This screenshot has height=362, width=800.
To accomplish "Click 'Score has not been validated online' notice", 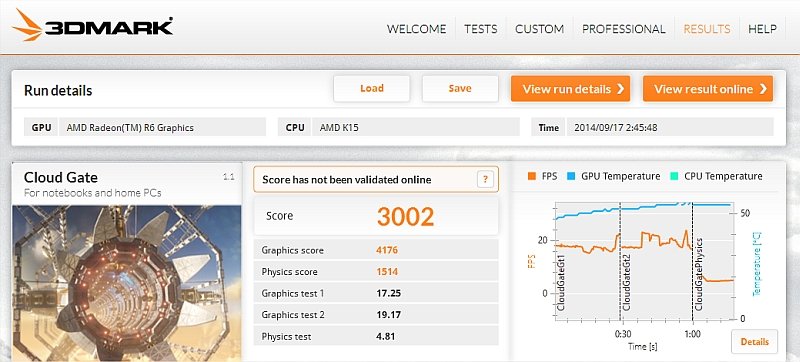I will pos(376,179).
